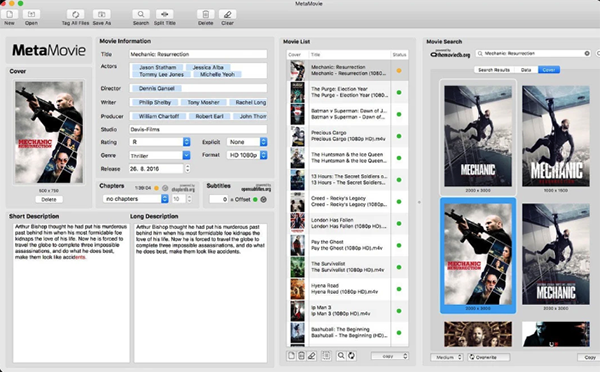
Task: Click the Status column header
Action: (x=399, y=55)
